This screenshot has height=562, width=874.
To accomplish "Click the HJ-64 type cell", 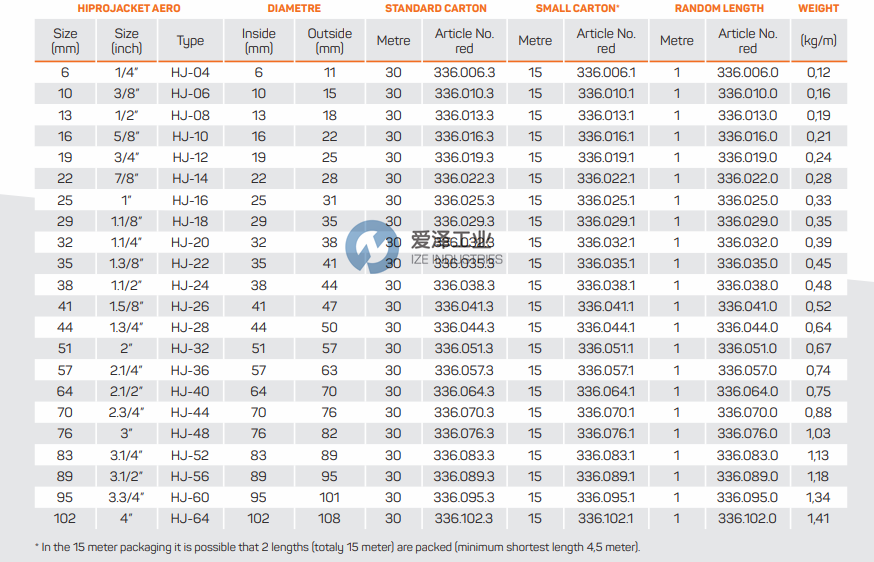I will point(190,519).
